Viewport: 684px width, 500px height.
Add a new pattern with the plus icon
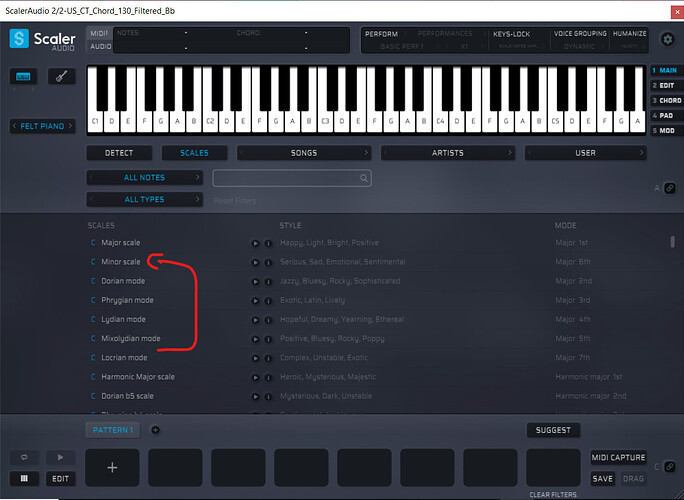tap(155, 430)
